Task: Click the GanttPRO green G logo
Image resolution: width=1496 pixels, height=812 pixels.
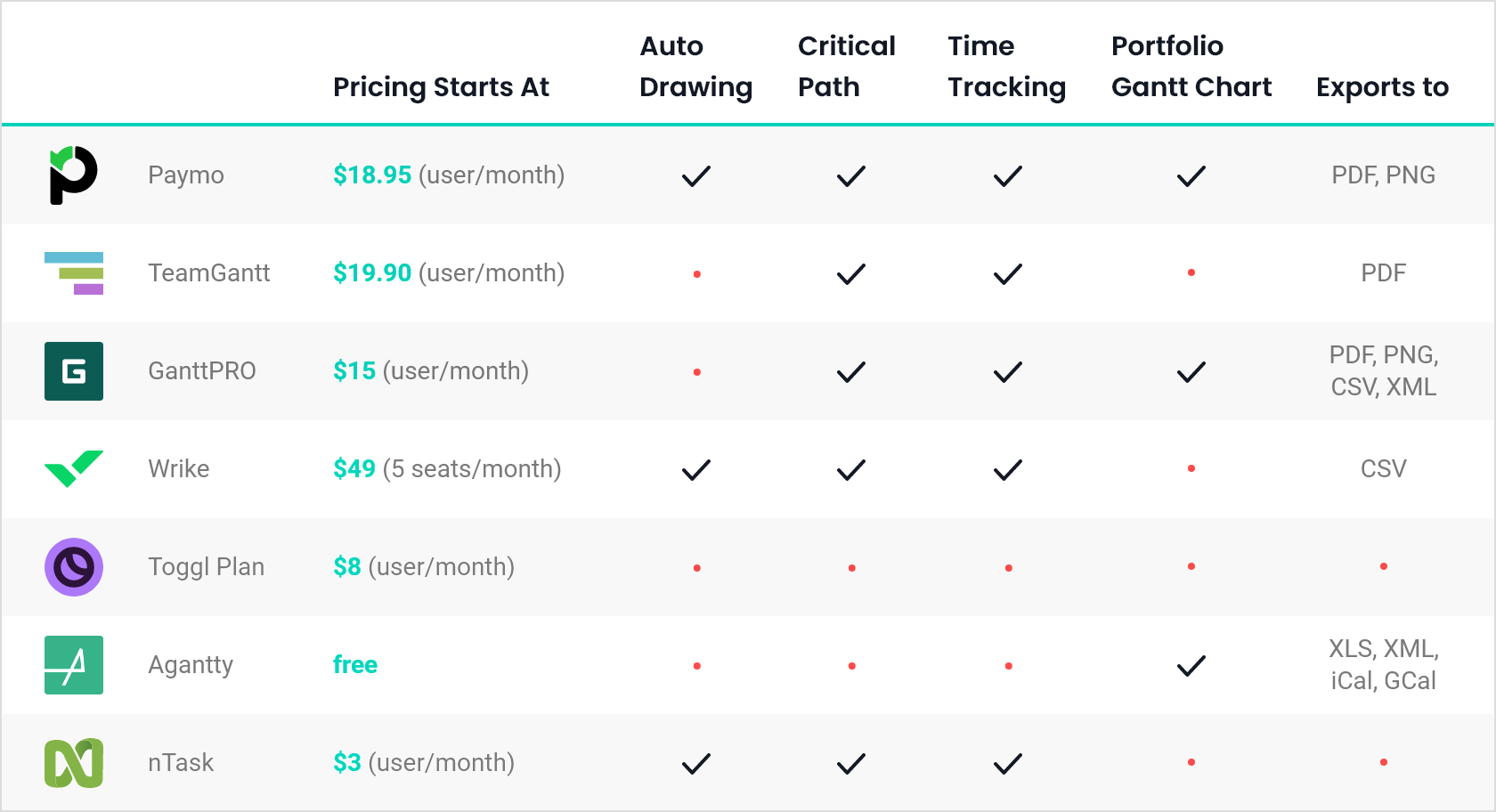Action: (x=74, y=371)
